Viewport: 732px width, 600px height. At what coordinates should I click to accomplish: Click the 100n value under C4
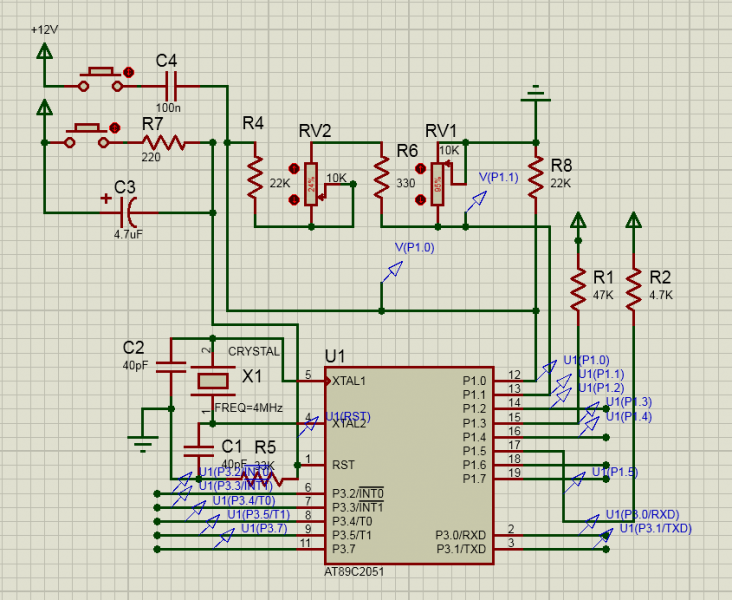point(168,108)
